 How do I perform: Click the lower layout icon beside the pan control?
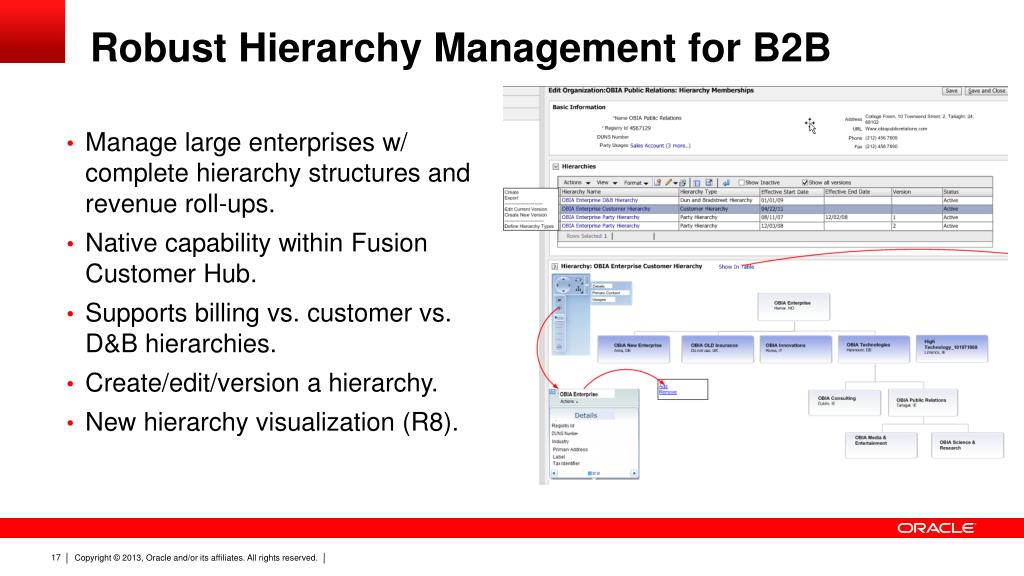[x=579, y=289]
